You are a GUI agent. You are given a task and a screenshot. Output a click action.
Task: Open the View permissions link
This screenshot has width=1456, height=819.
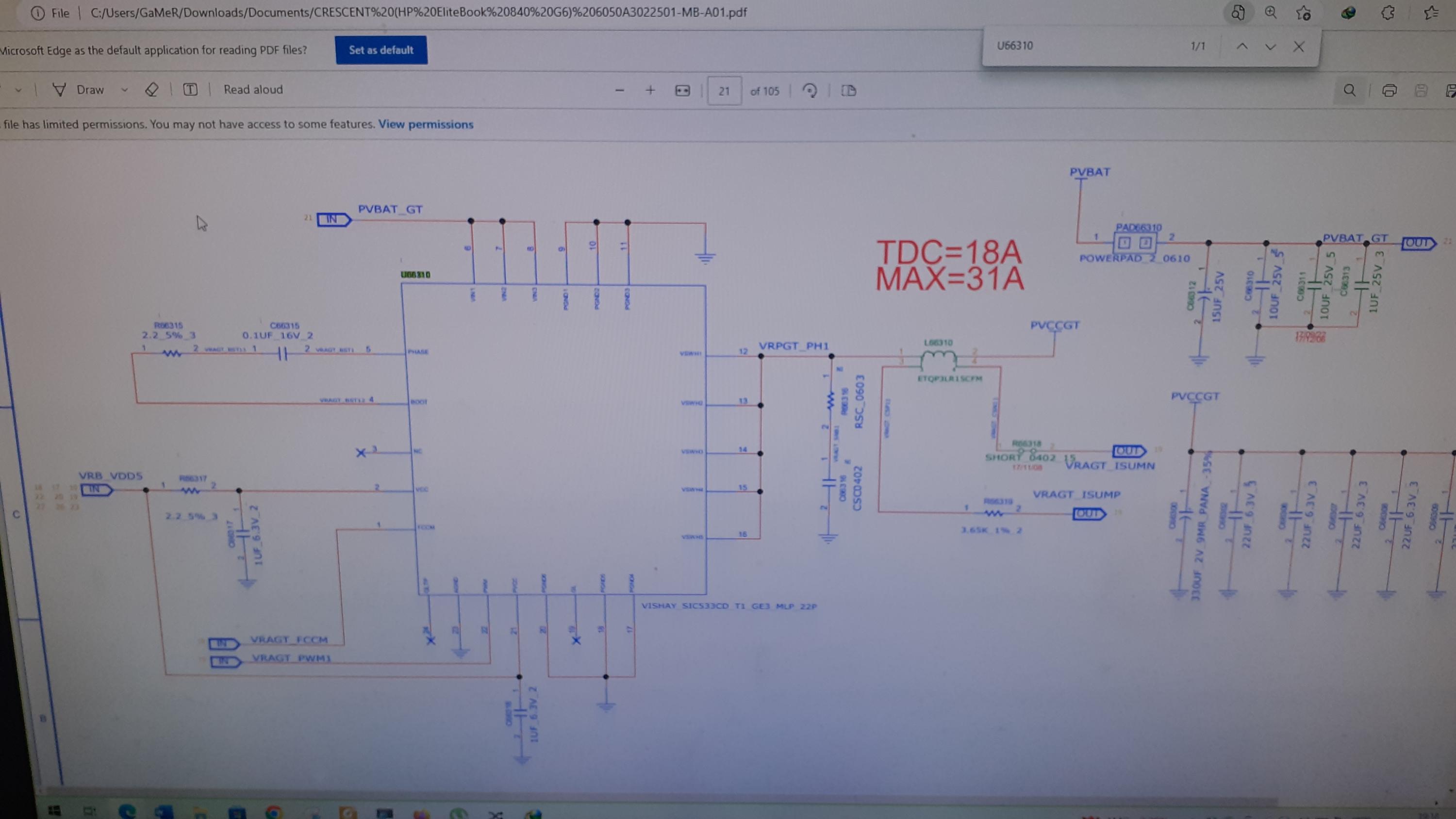tap(425, 124)
